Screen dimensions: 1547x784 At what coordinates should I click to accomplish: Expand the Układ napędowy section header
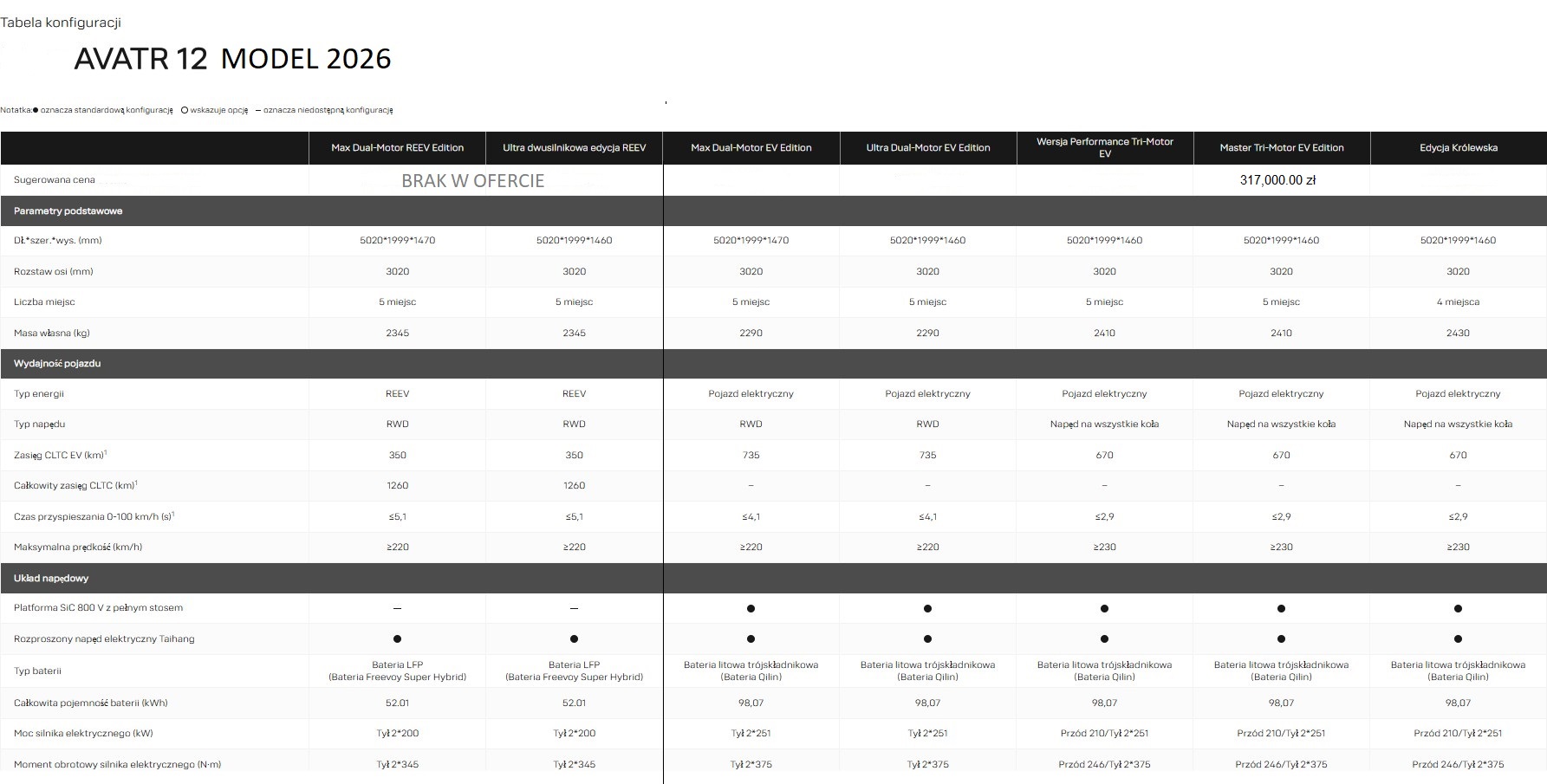[51, 579]
